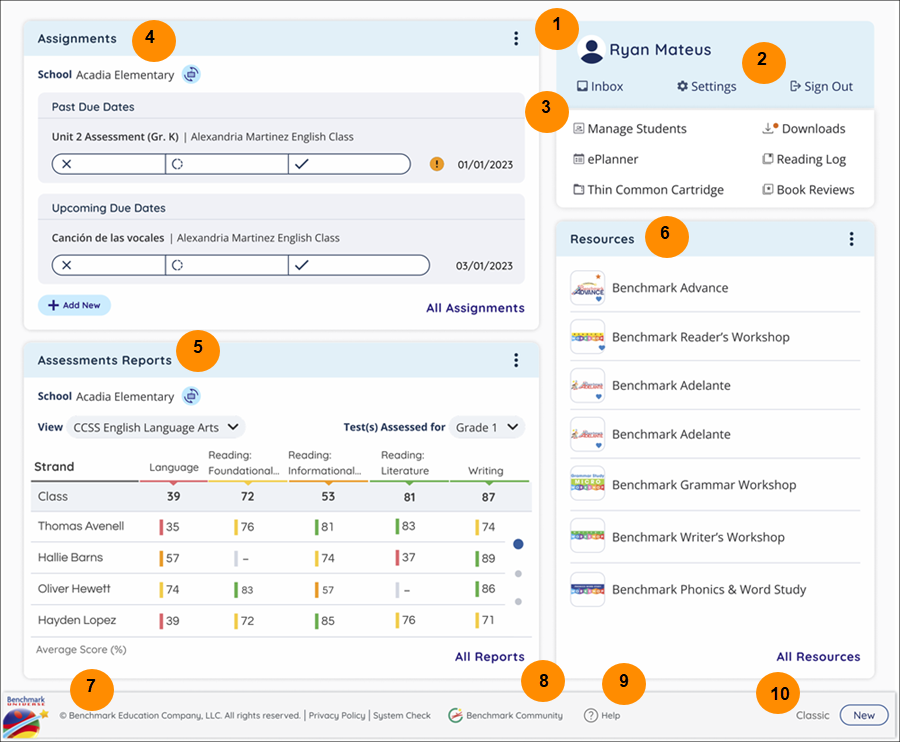Viewport: 900px width, 742px height.
Task: Click switch-school icon in Assessments Reports
Action: (191, 396)
